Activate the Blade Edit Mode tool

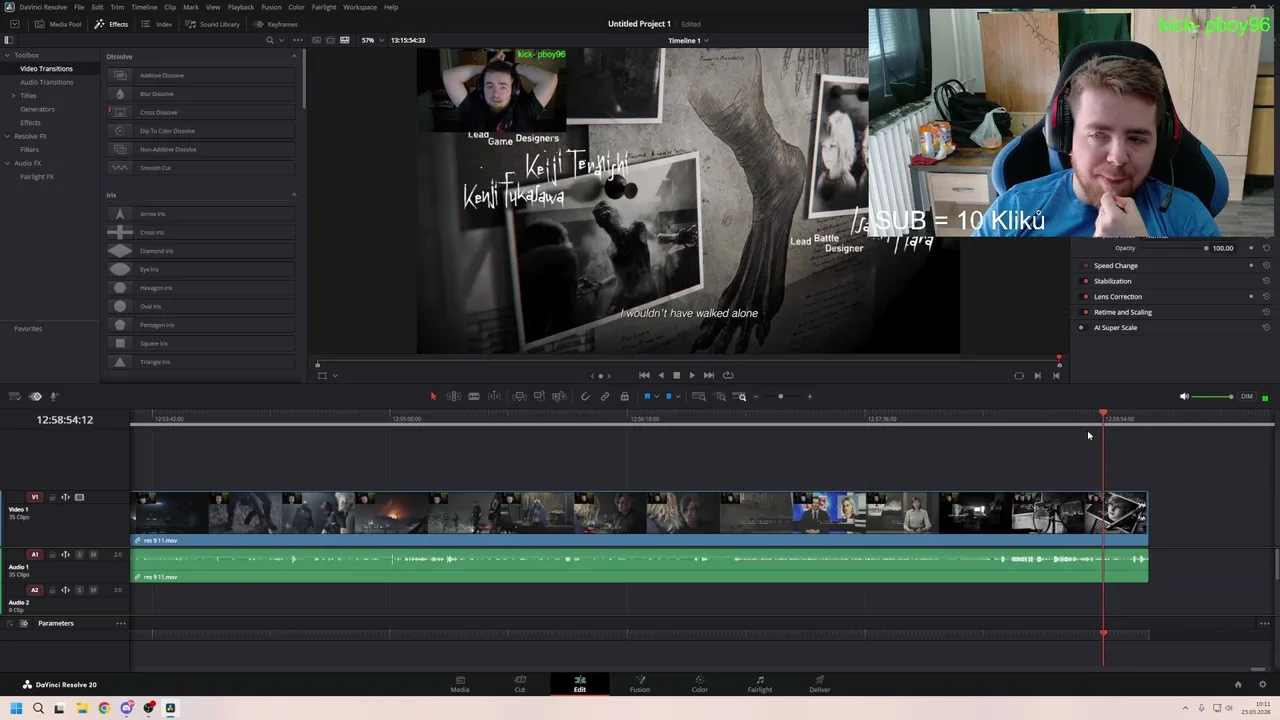pyautogui.click(x=474, y=397)
